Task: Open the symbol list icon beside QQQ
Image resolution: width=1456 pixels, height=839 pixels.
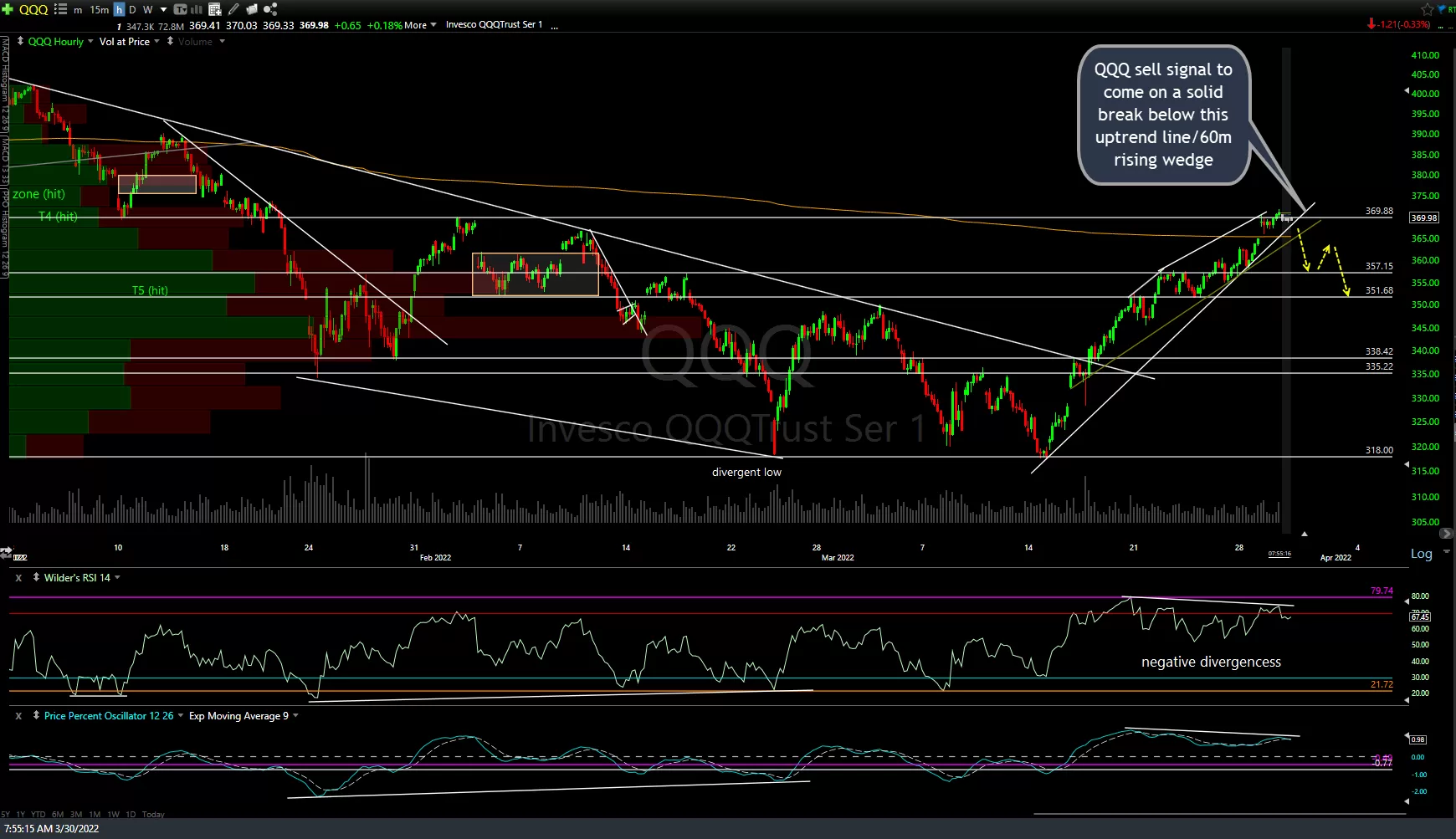Action: point(60,9)
